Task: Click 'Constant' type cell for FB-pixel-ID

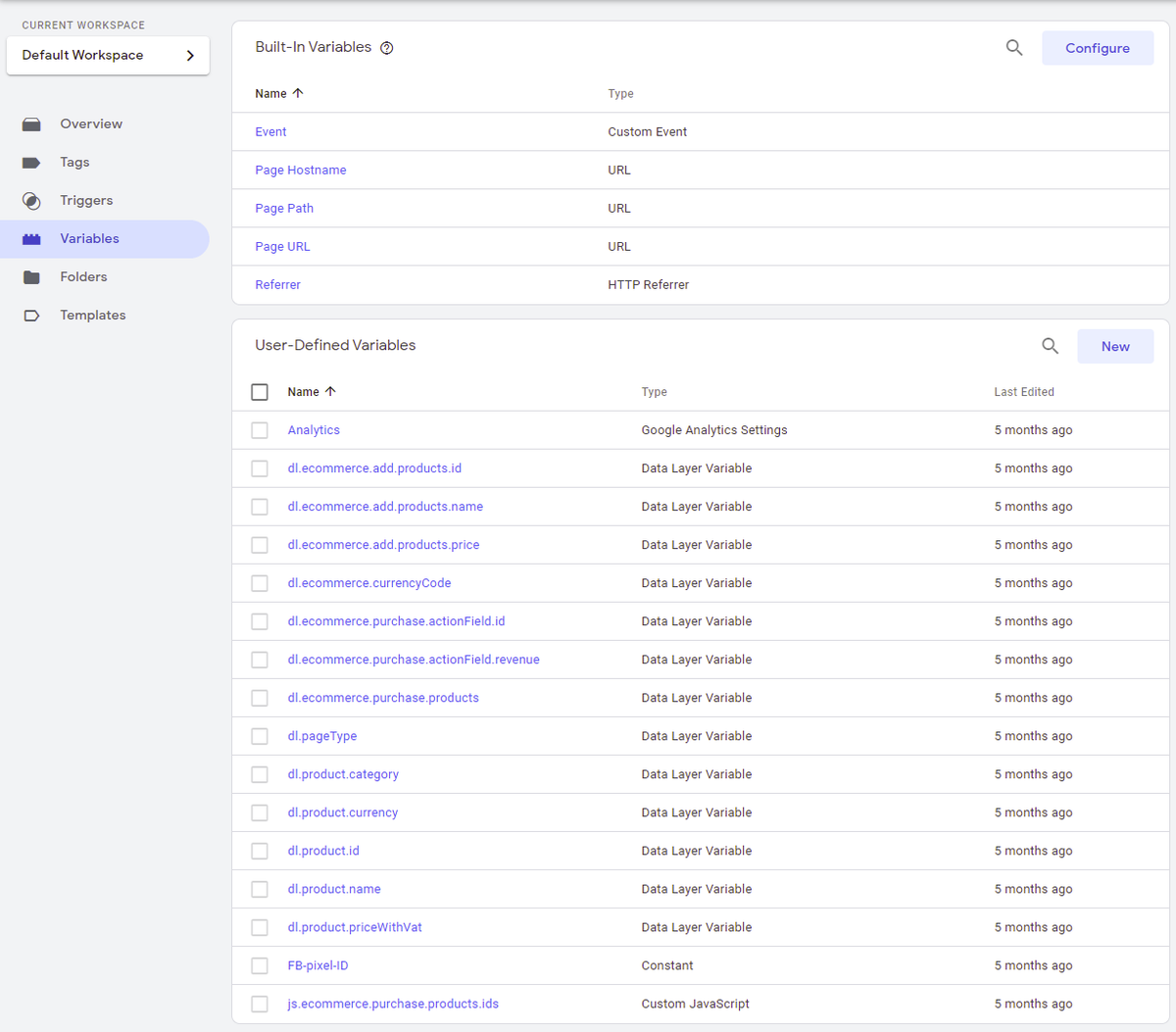Action: coord(667,965)
